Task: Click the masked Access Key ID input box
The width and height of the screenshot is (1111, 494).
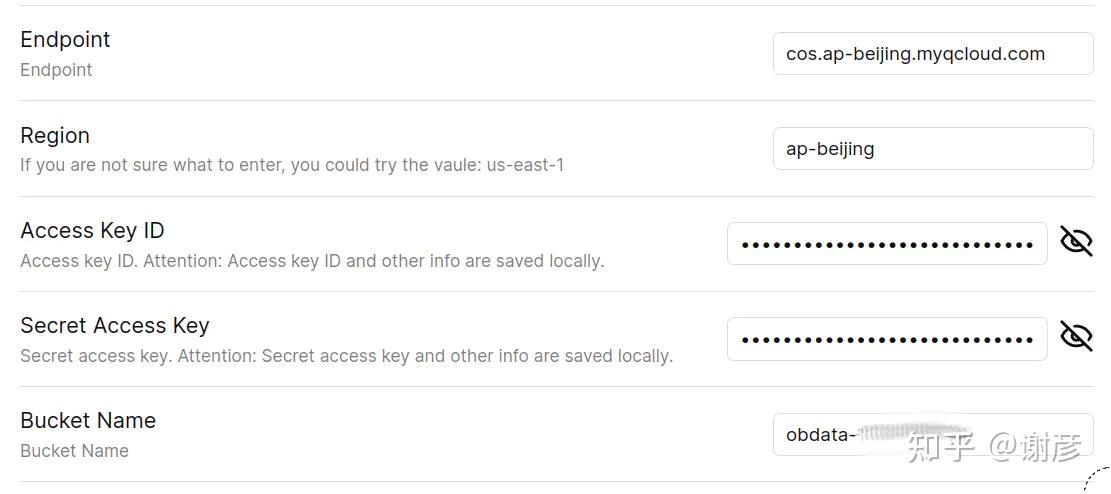Action: [x=887, y=243]
